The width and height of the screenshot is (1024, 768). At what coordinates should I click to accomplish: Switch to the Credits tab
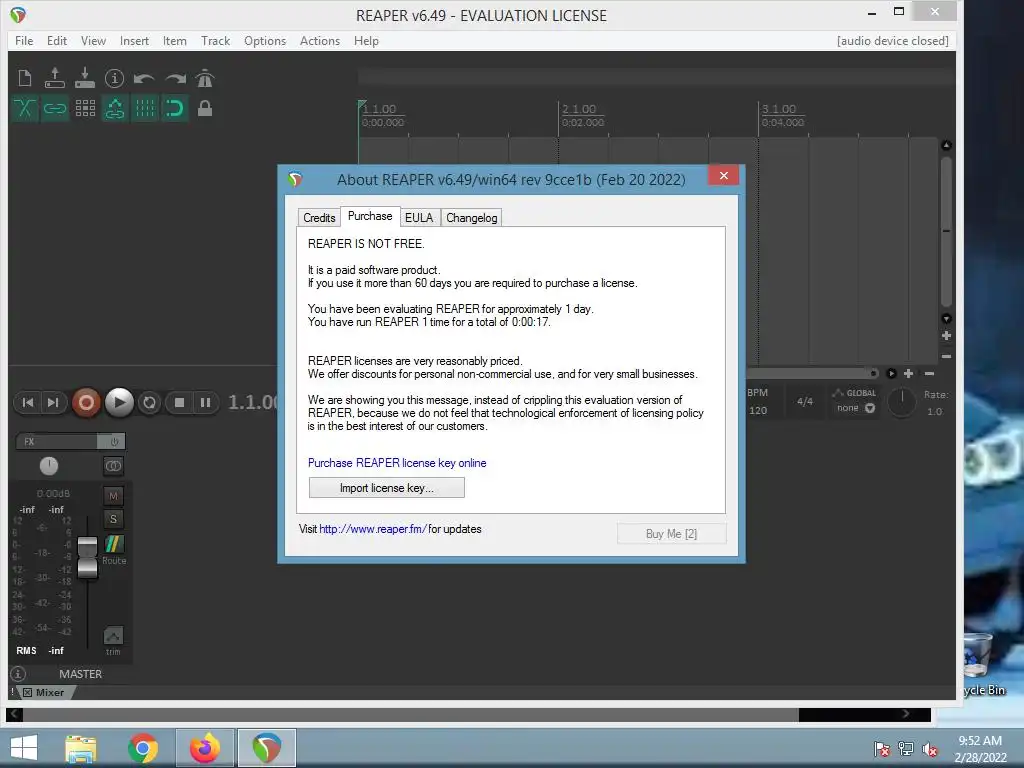pos(319,217)
